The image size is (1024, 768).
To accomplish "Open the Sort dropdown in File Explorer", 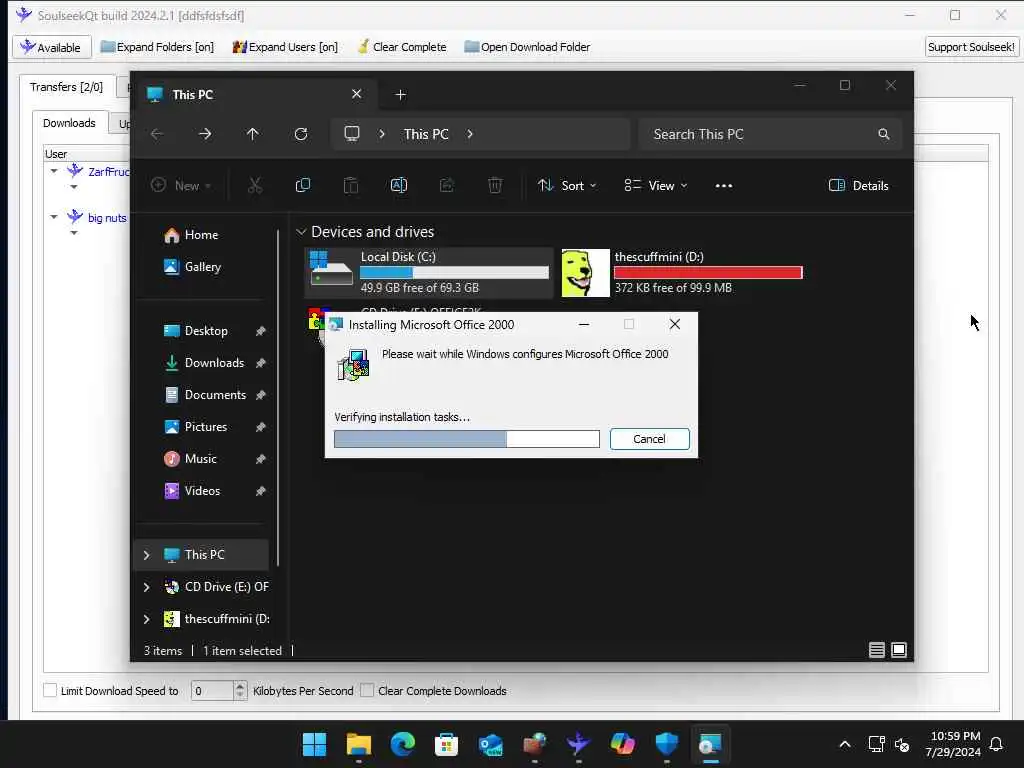I will (567, 185).
